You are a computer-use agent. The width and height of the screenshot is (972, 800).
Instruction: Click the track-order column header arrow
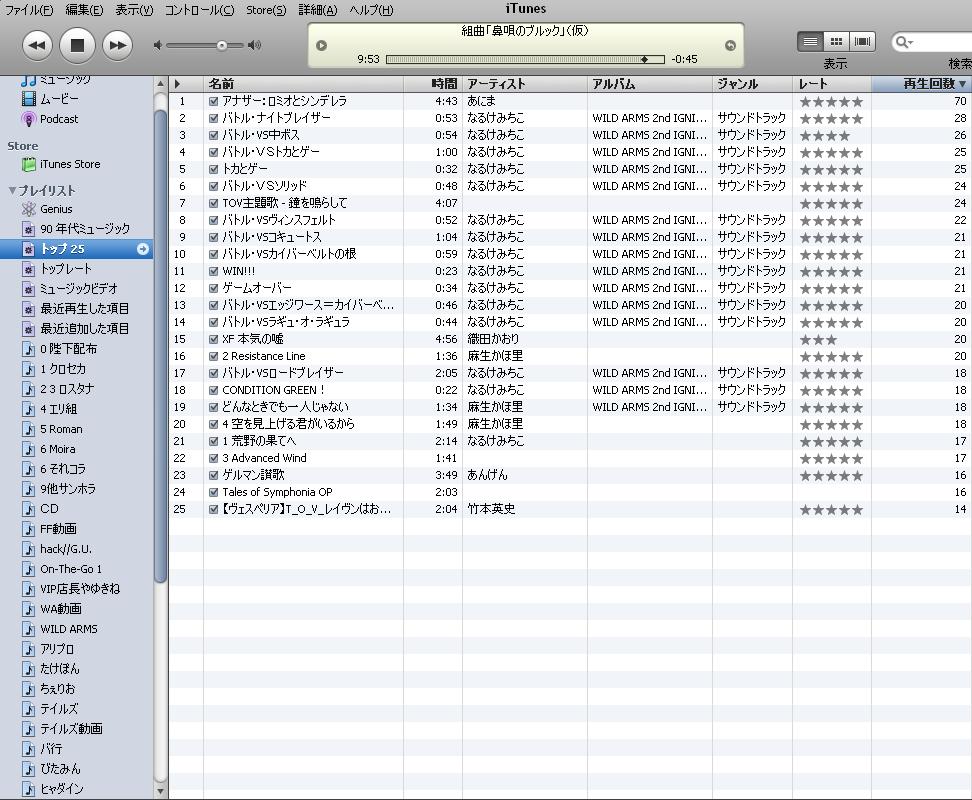click(x=177, y=84)
